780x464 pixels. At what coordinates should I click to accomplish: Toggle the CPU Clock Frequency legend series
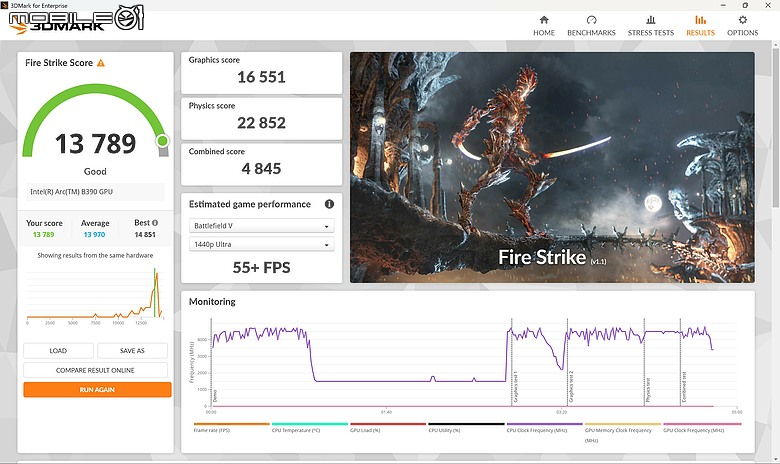pos(544,428)
